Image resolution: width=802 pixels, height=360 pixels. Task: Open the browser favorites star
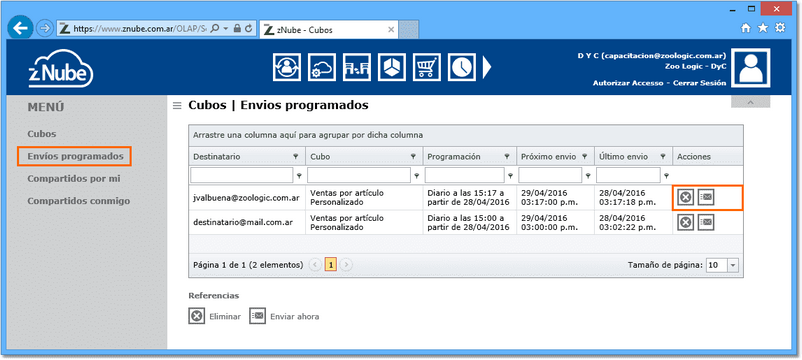763,29
